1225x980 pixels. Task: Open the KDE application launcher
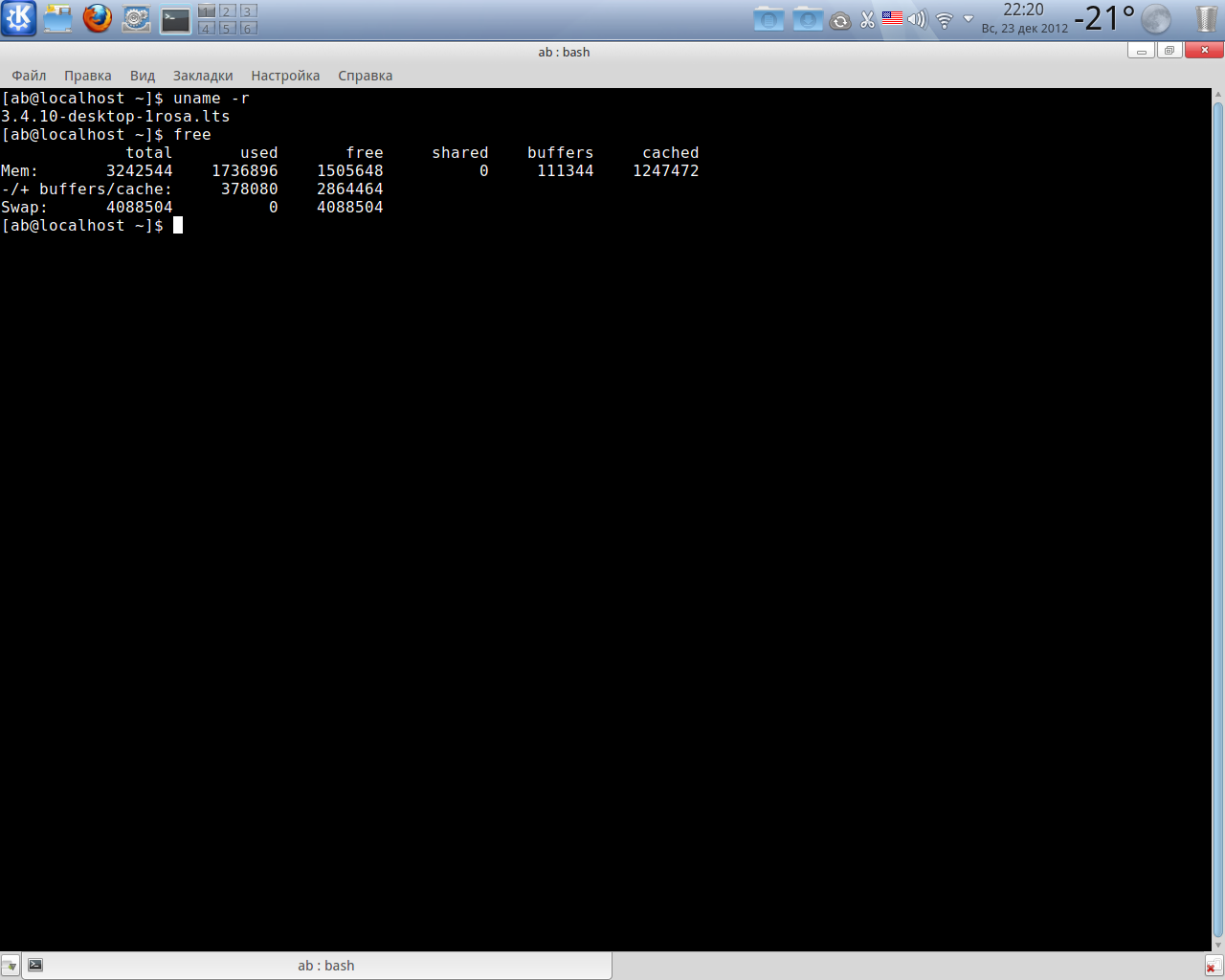(x=19, y=18)
